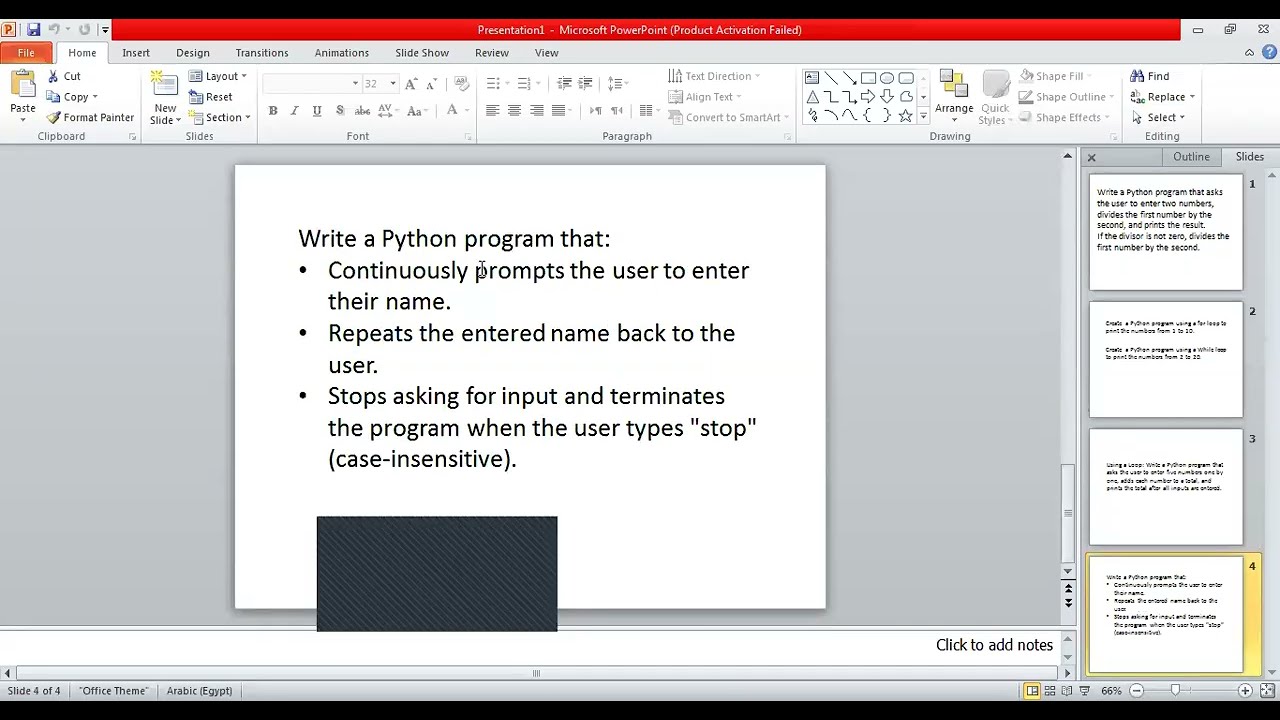Select the five-point Star shape

coord(905,116)
